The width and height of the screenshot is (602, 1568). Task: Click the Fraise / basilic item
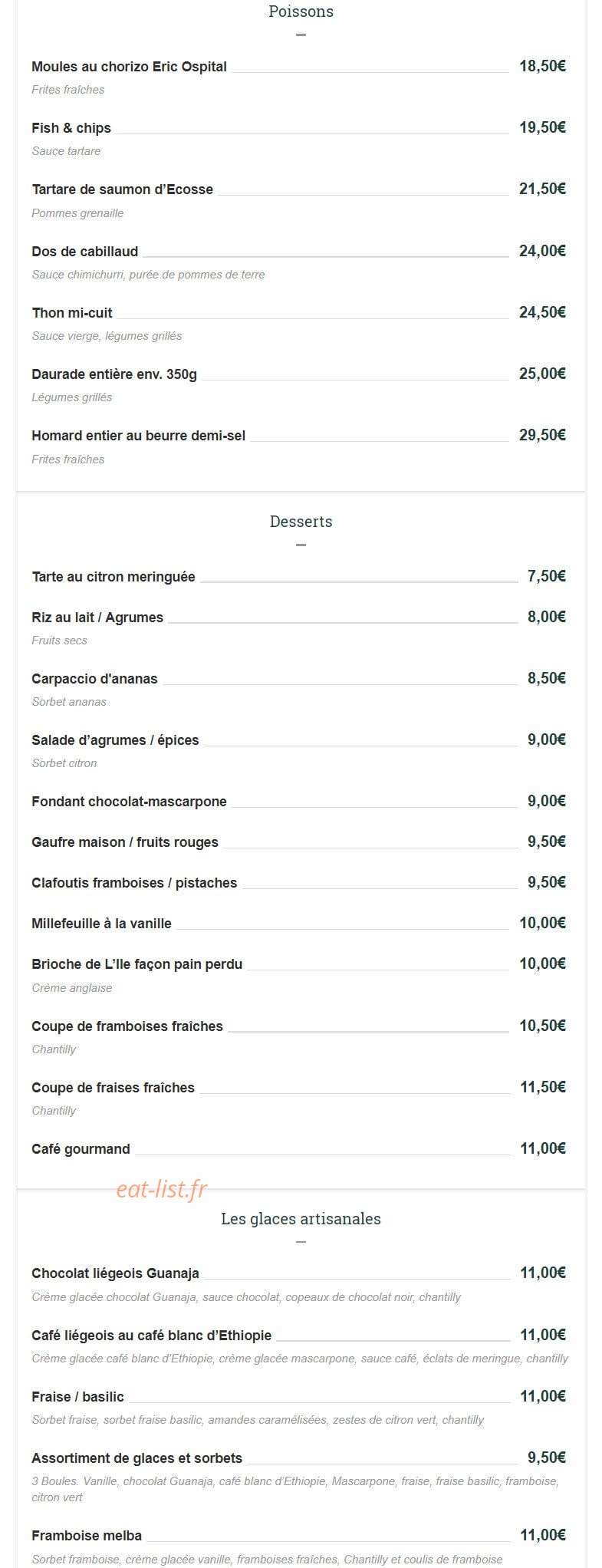(x=77, y=1397)
